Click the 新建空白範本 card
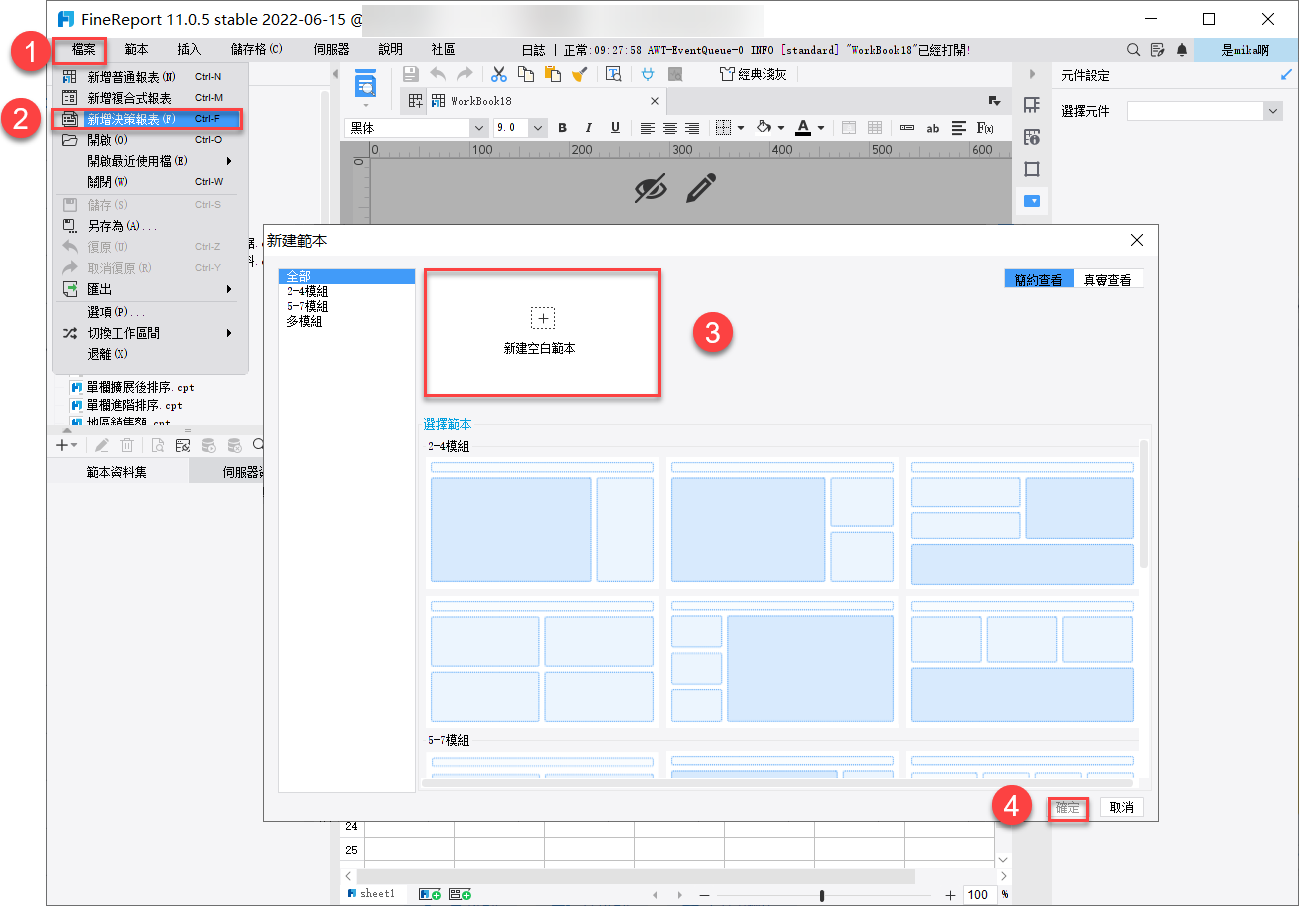 542,332
